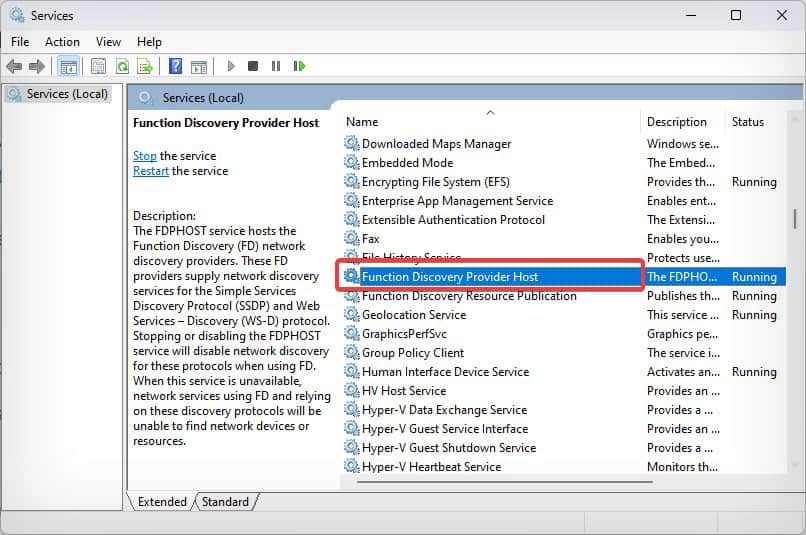This screenshot has height=535, width=806.
Task: Select Hyper-V Data Exchange Service row
Action: [564, 410]
